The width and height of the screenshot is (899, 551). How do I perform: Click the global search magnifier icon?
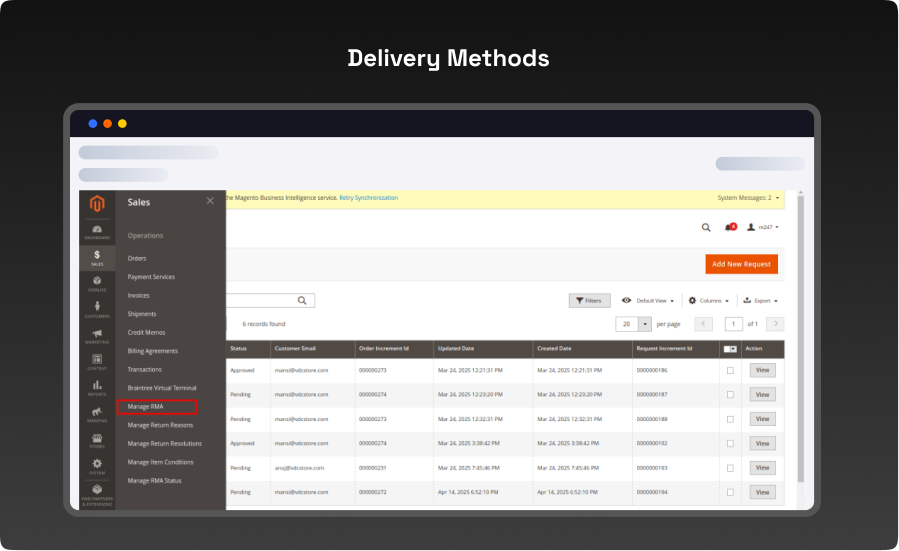coord(706,227)
